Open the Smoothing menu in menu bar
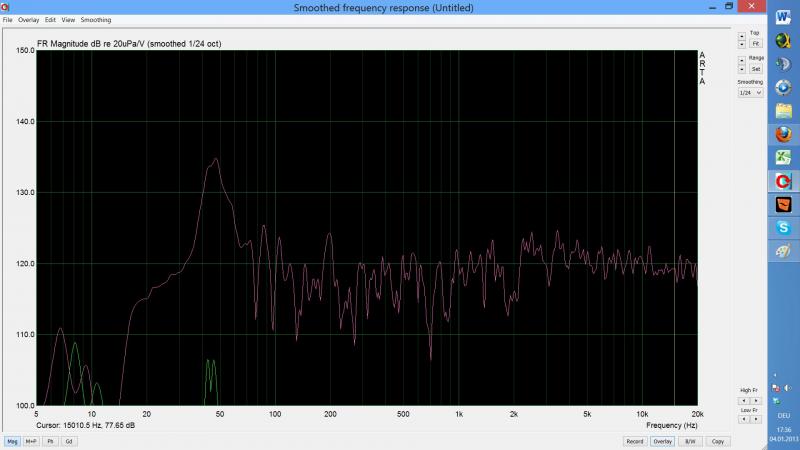 tap(96, 20)
